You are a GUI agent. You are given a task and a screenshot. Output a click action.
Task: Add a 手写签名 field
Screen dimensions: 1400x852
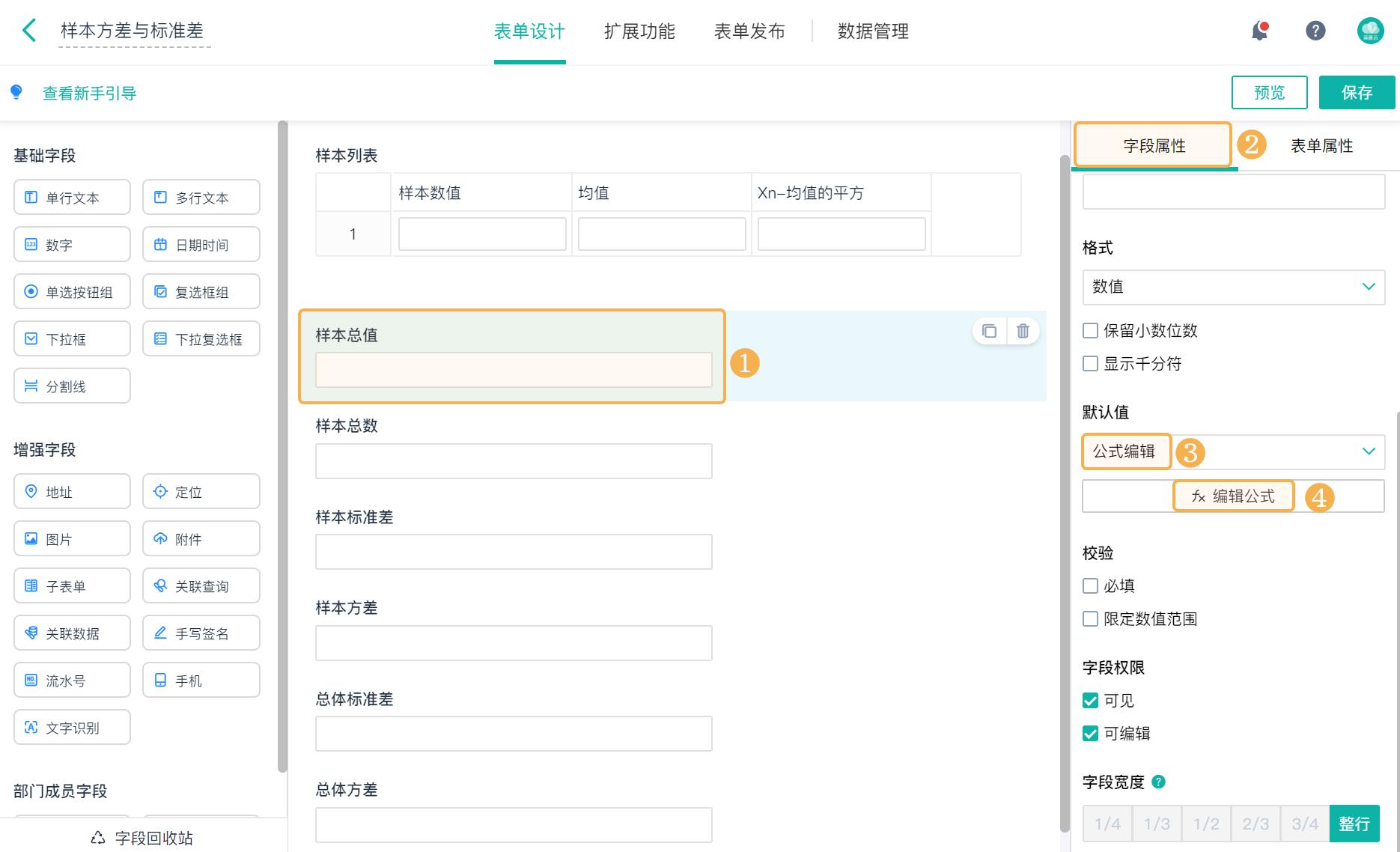pos(201,633)
